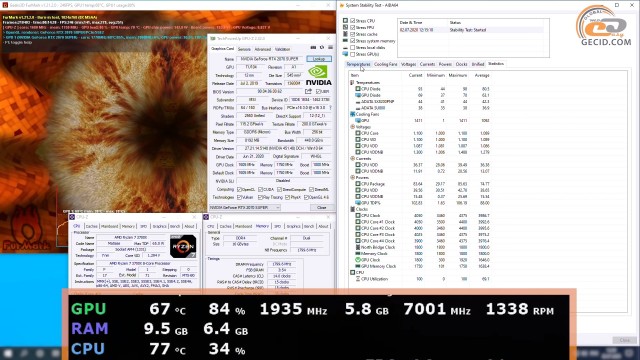Click the Bus Interface question mark icon

[330, 108]
